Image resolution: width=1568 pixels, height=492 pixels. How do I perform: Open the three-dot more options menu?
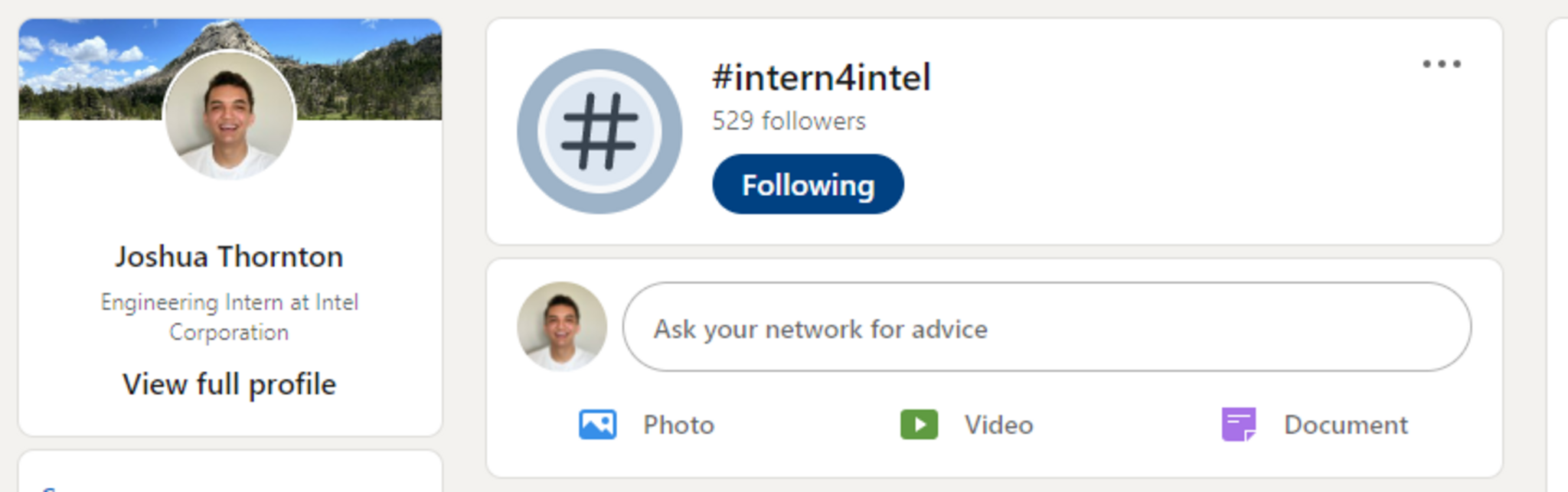pos(1442,64)
